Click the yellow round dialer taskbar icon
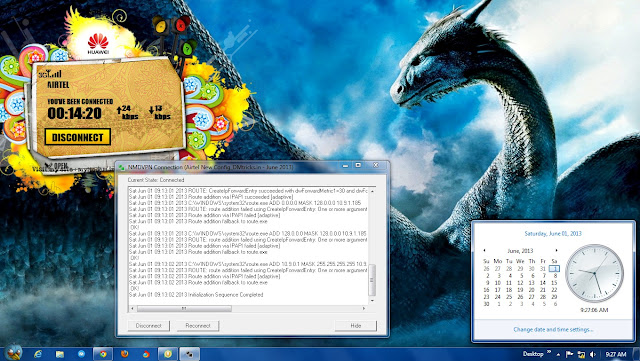The width and height of the screenshot is (640, 361). click(x=167, y=354)
